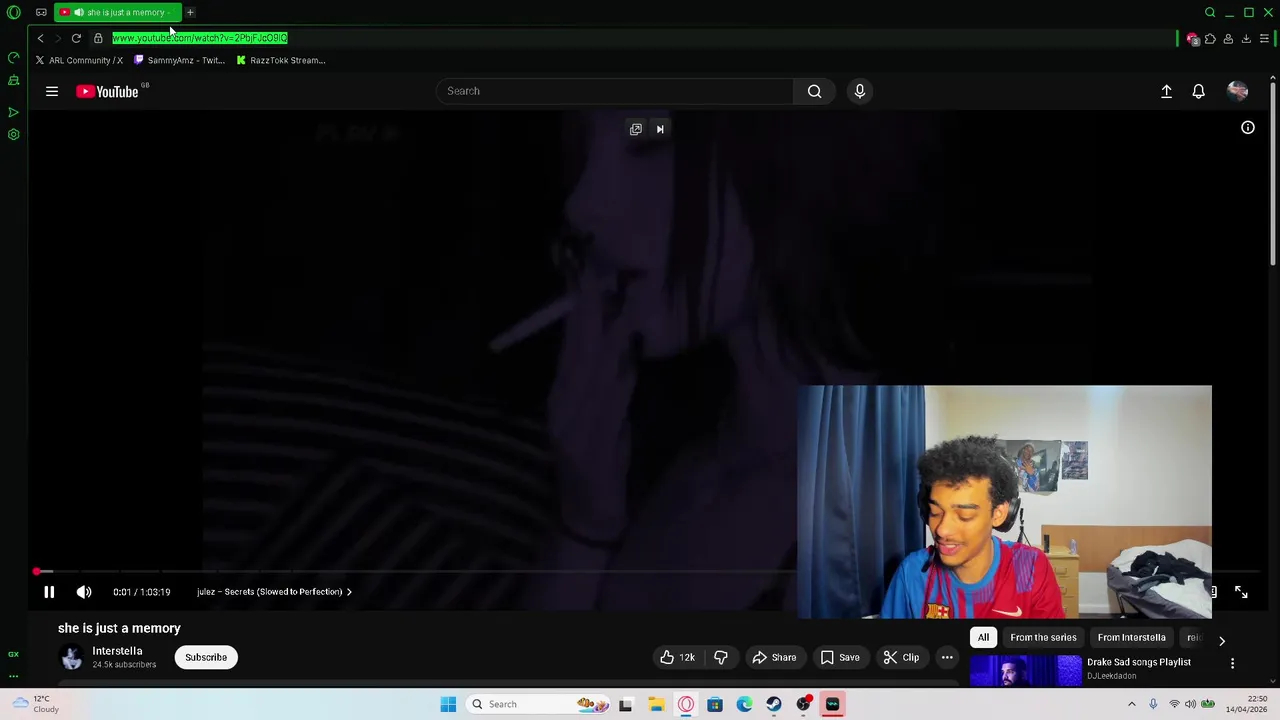
Task: Open the weather widget showing 12°C Cloudy
Action: point(35,704)
